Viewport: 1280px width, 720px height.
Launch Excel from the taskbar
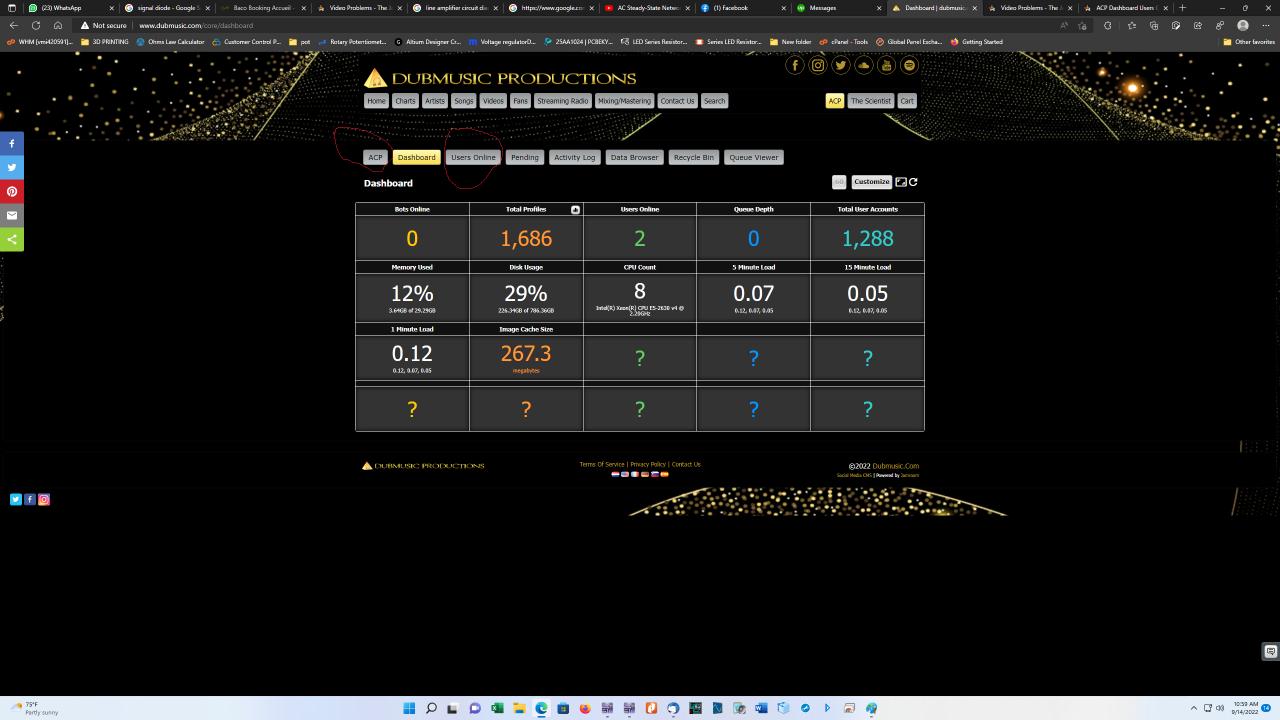coord(497,708)
